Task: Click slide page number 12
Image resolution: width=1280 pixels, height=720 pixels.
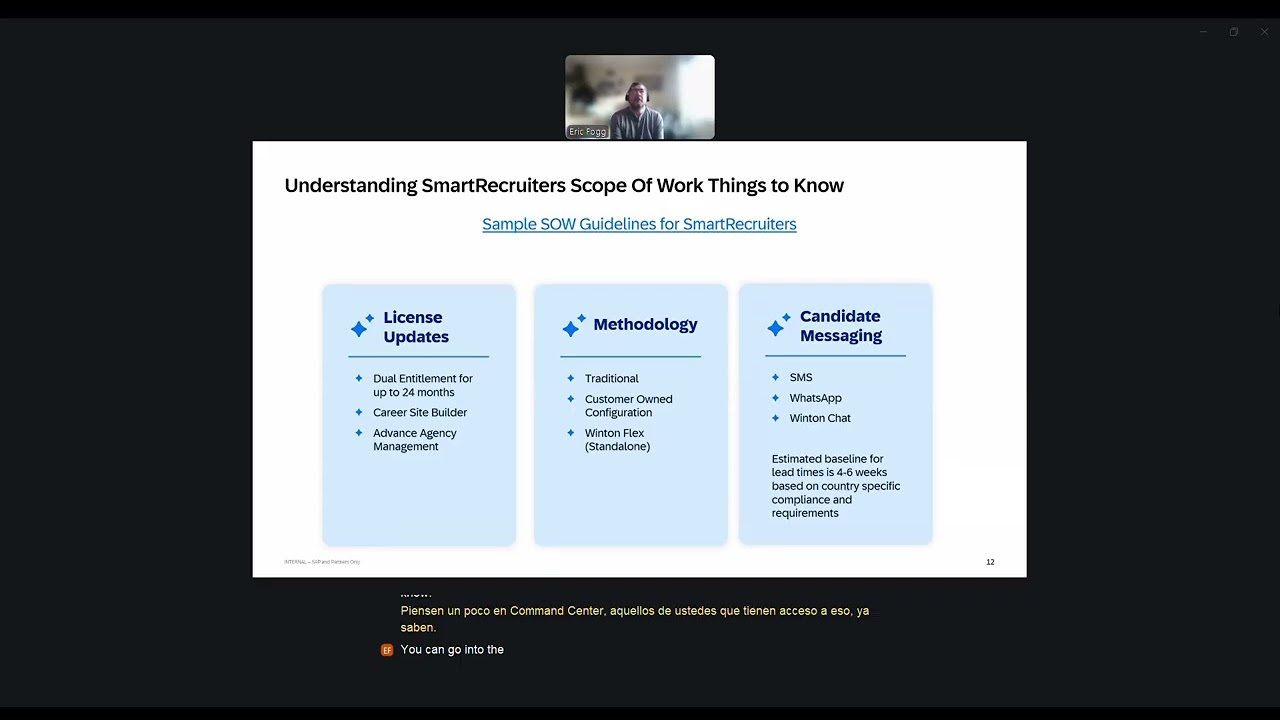Action: (x=990, y=562)
